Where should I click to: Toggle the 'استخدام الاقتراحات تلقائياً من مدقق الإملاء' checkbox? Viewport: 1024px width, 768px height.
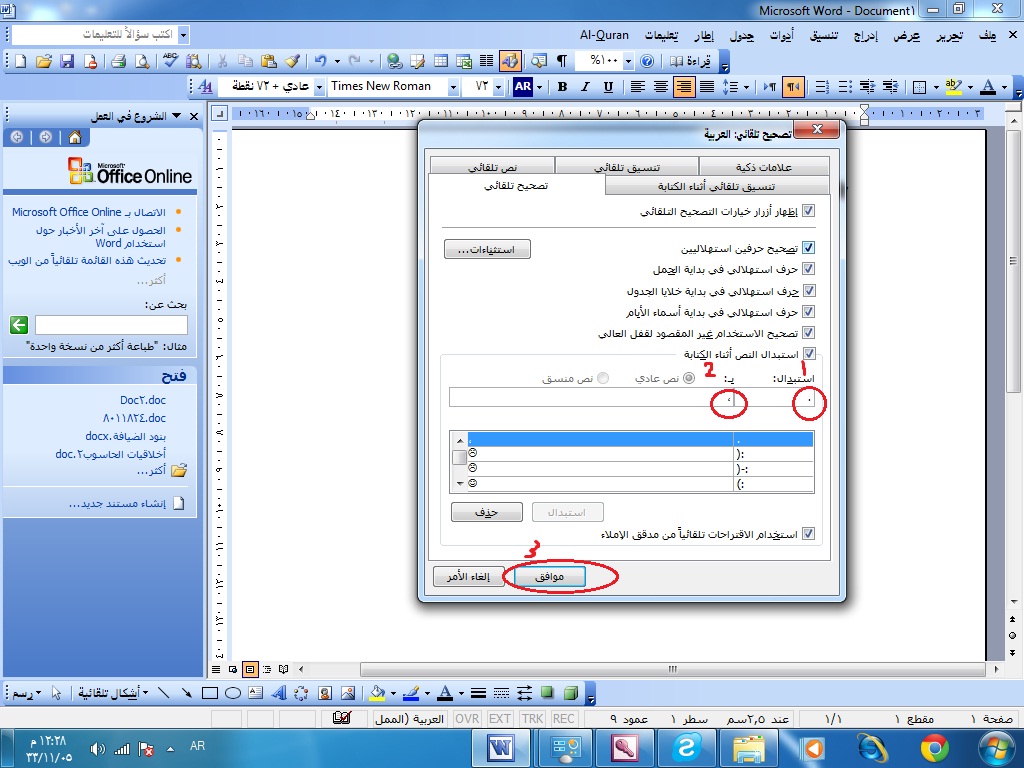point(808,534)
